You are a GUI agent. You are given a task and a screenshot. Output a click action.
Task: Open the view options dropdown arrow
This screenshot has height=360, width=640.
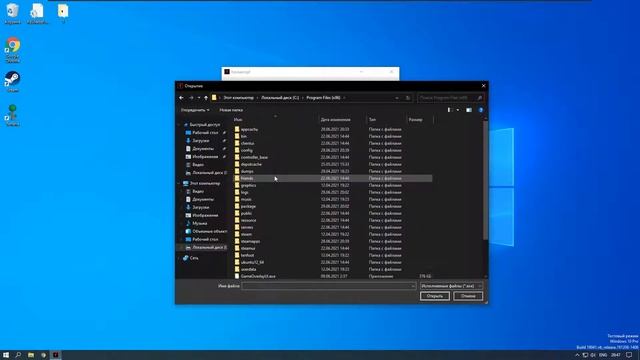click(458, 110)
